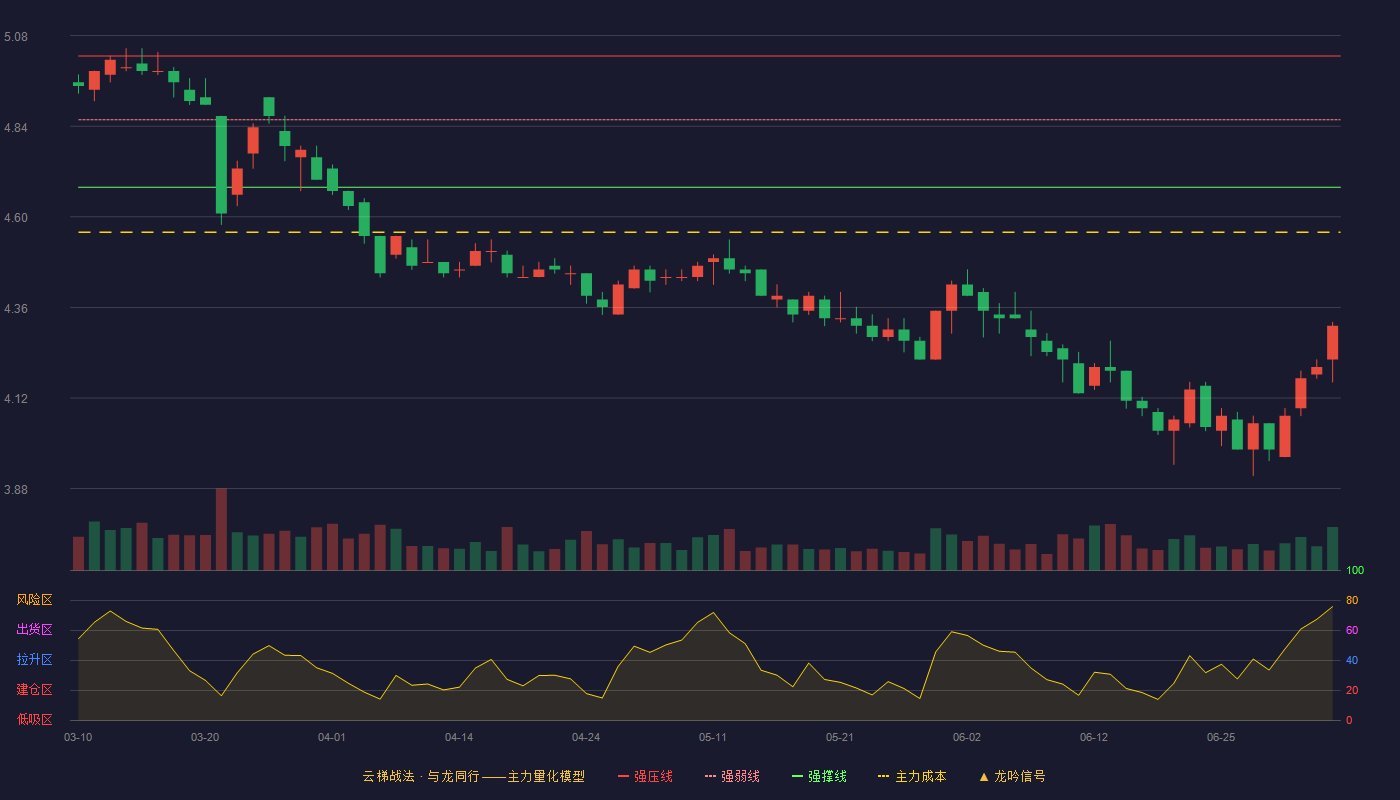Click the green 100 indicator scale value
This screenshot has height=800, width=1400.
pos(1355,570)
